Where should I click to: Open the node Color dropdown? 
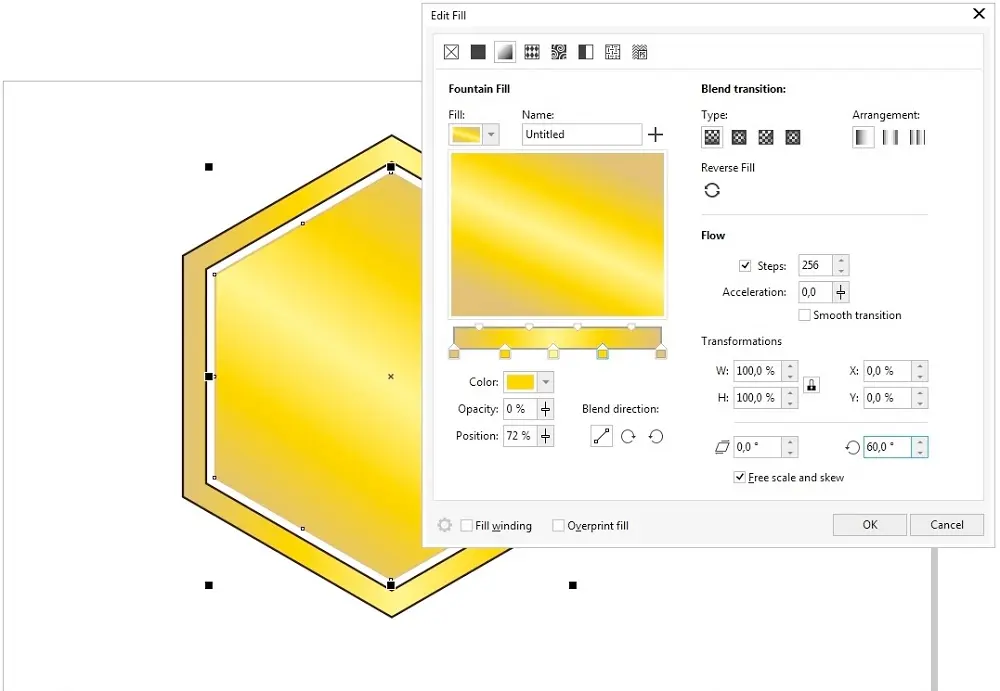tap(546, 382)
